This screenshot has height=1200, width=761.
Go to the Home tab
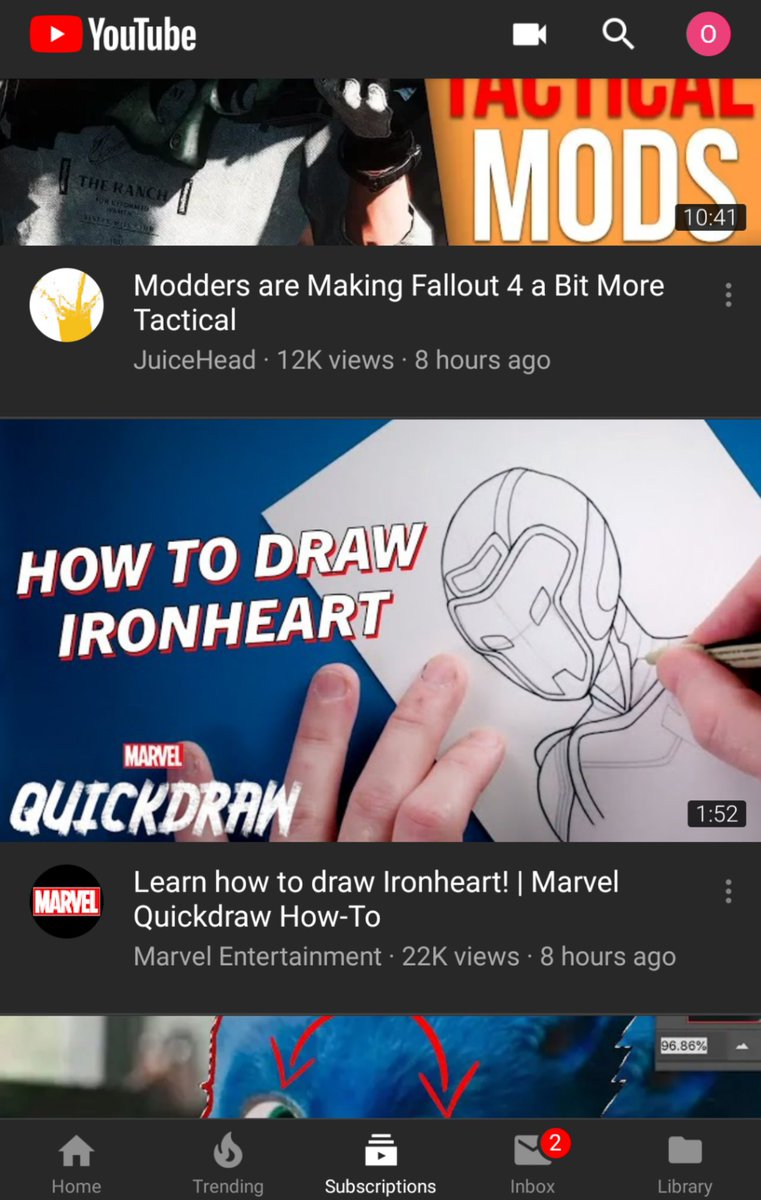(x=76, y=1165)
